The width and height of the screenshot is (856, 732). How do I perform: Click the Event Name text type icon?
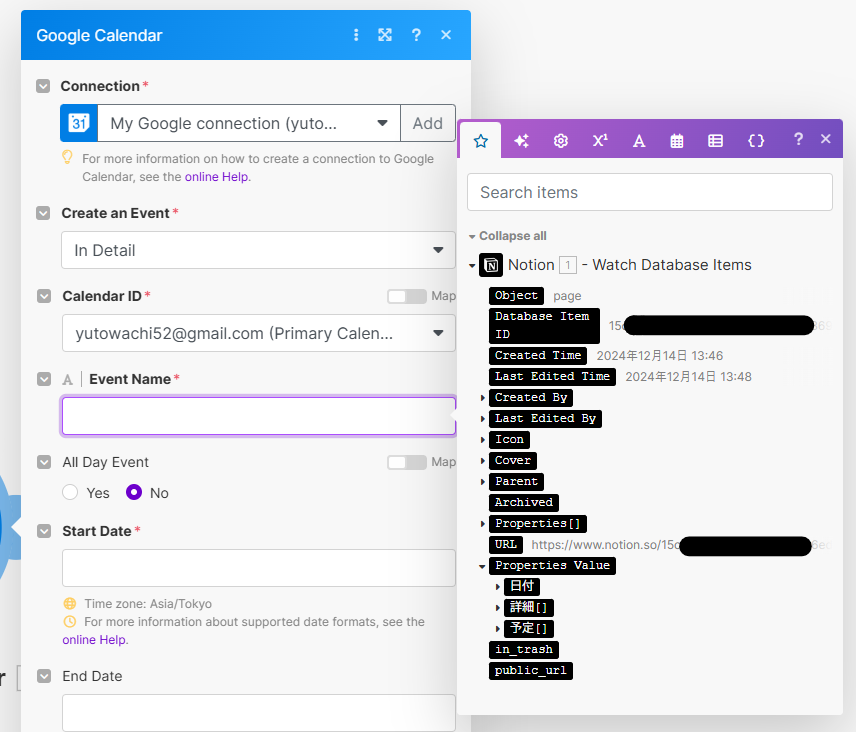pyautogui.click(x=68, y=379)
